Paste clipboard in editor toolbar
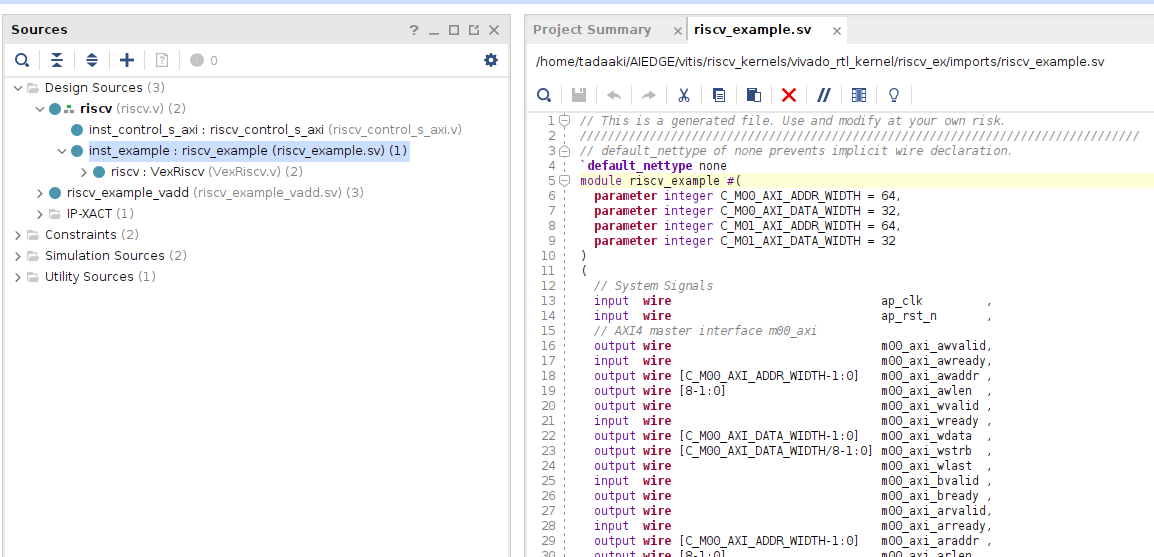Viewport: 1154px width, 557px height. click(x=754, y=95)
